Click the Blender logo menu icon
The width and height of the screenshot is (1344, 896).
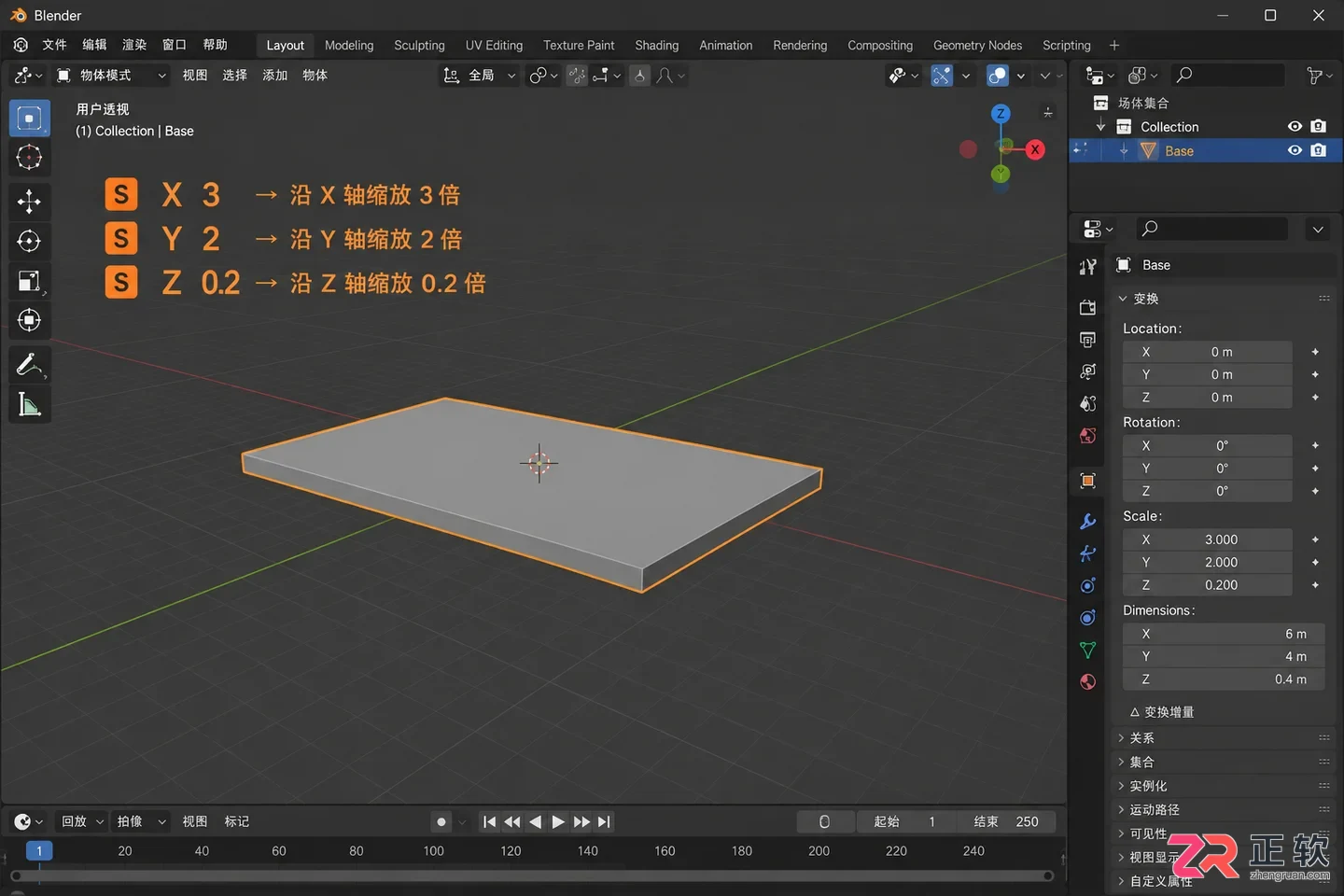(x=21, y=45)
